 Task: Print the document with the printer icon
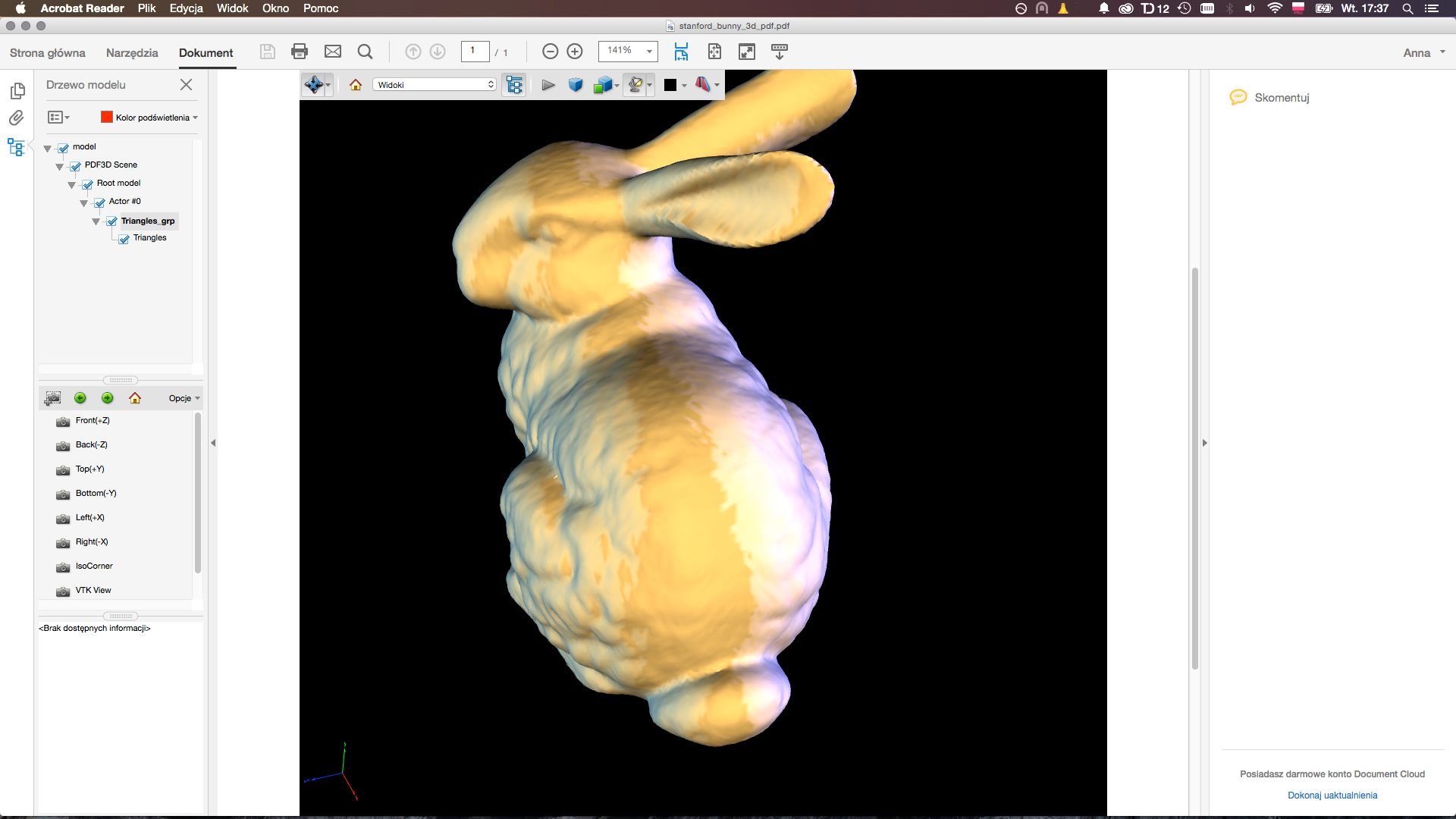300,52
